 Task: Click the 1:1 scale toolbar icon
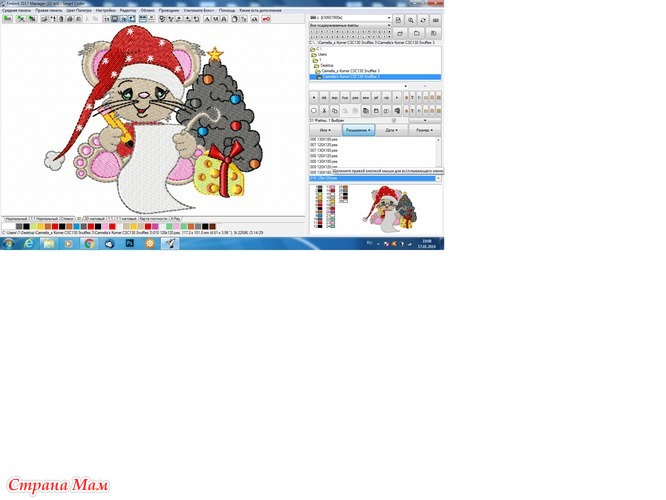pyautogui.click(x=106, y=19)
